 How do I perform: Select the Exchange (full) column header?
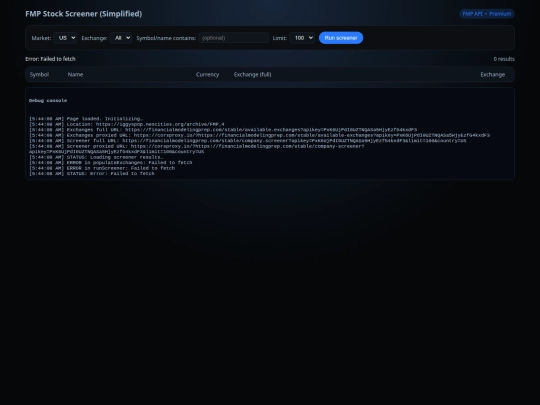click(252, 74)
